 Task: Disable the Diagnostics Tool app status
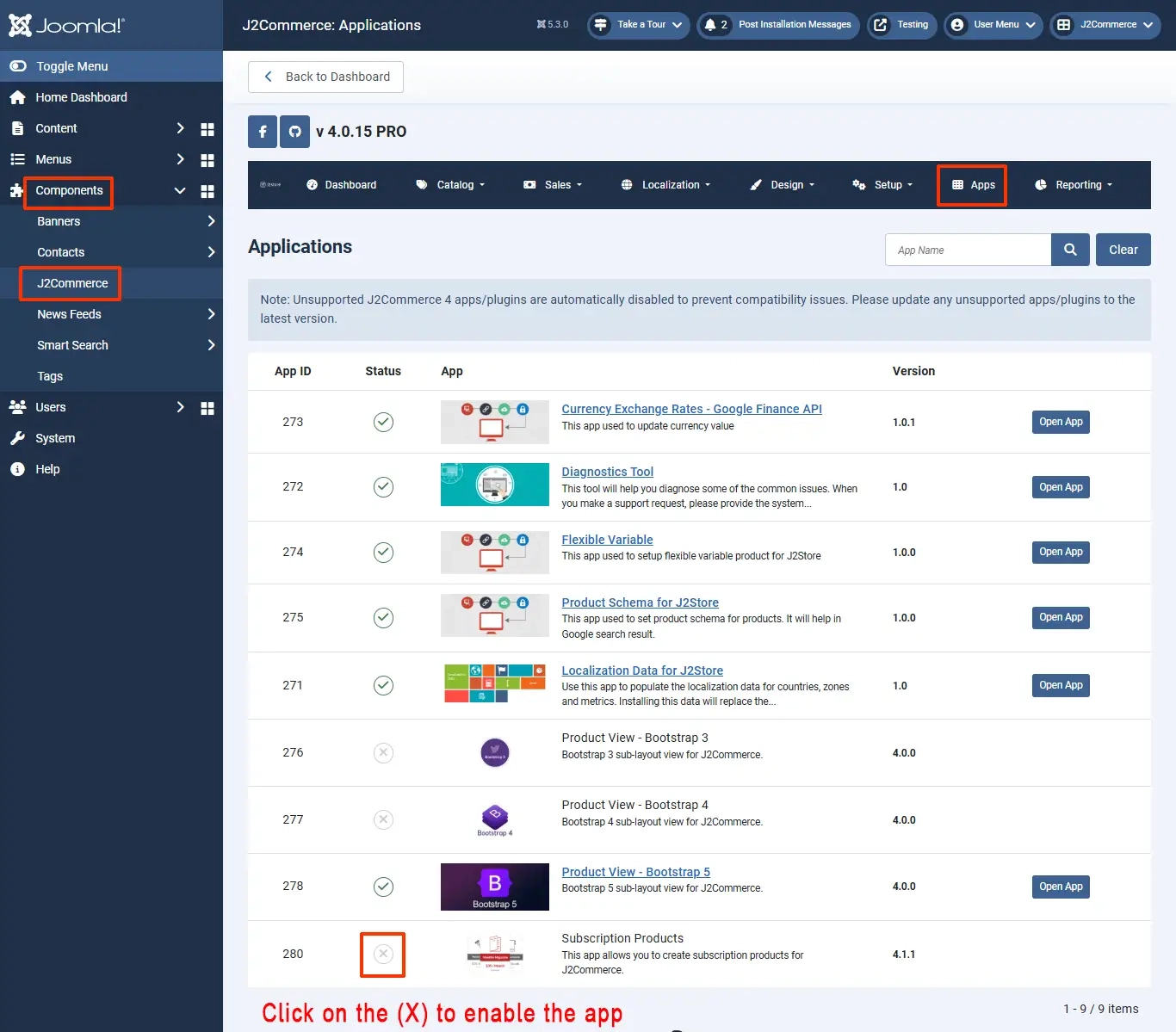[x=383, y=486]
